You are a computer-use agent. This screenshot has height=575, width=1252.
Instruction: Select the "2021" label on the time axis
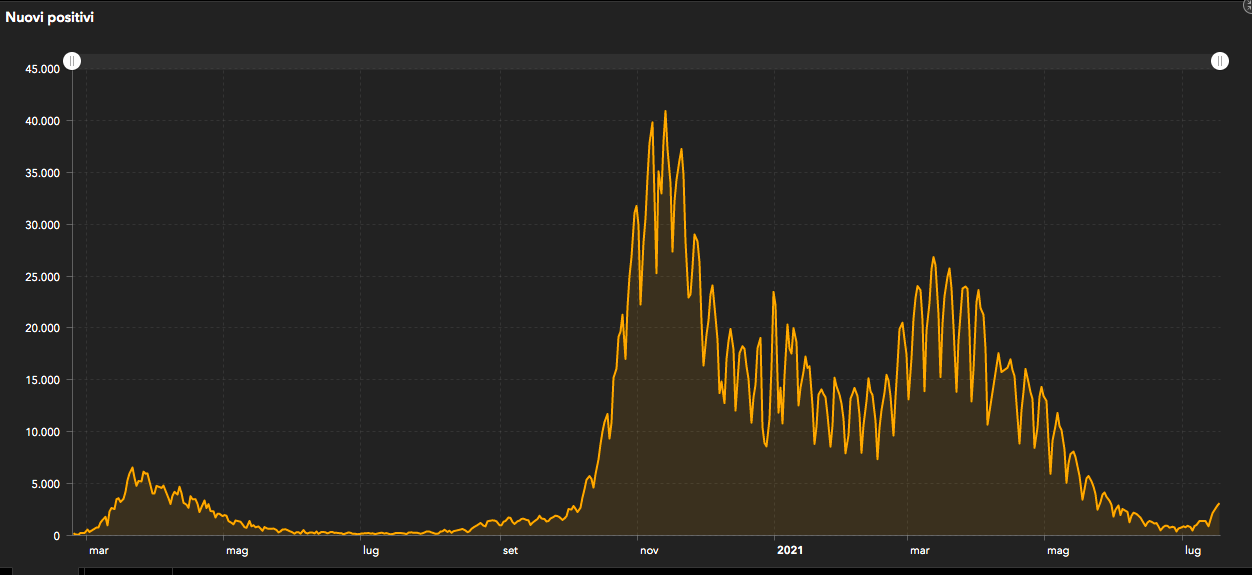click(x=789, y=550)
